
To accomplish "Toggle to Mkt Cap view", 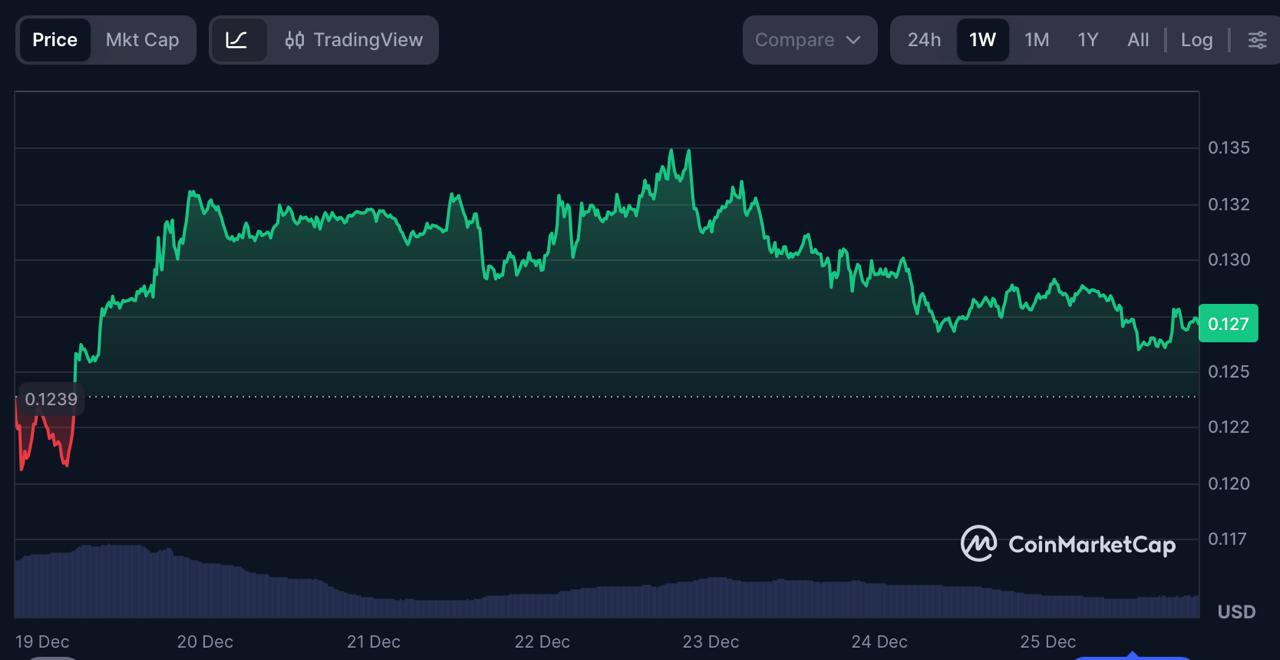I will tap(142, 40).
